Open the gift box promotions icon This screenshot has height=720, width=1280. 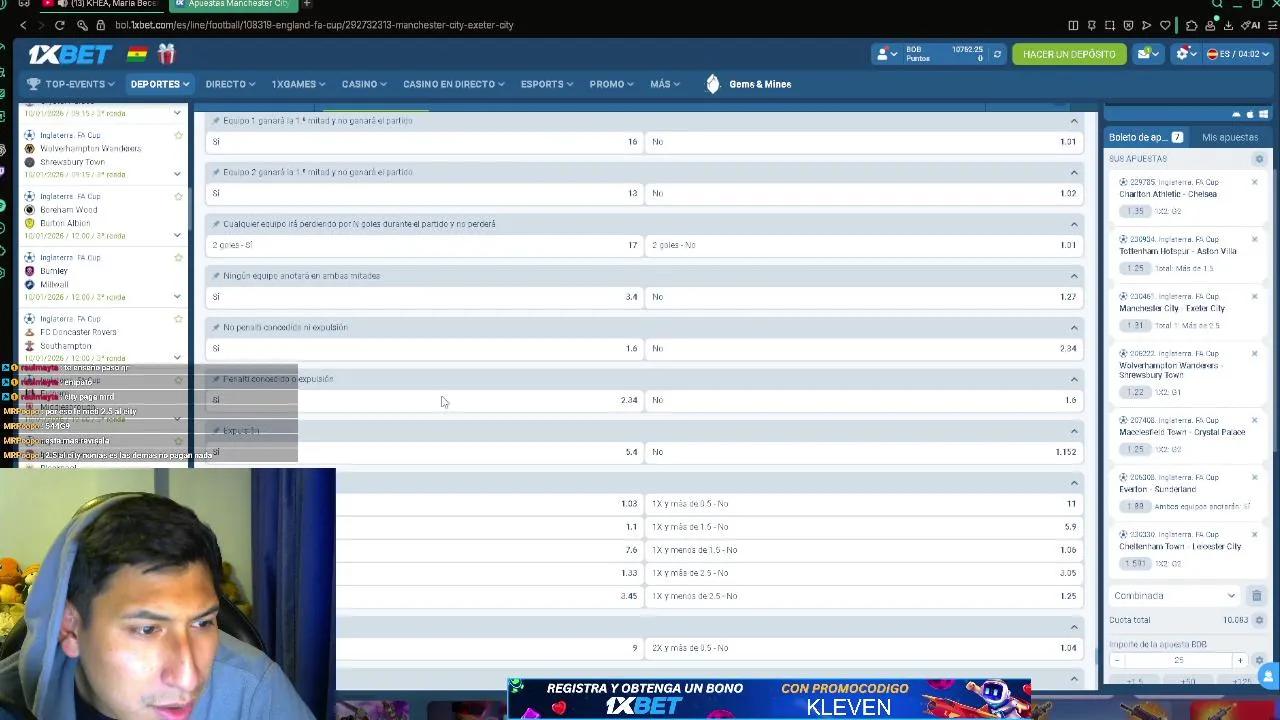pyautogui.click(x=166, y=53)
